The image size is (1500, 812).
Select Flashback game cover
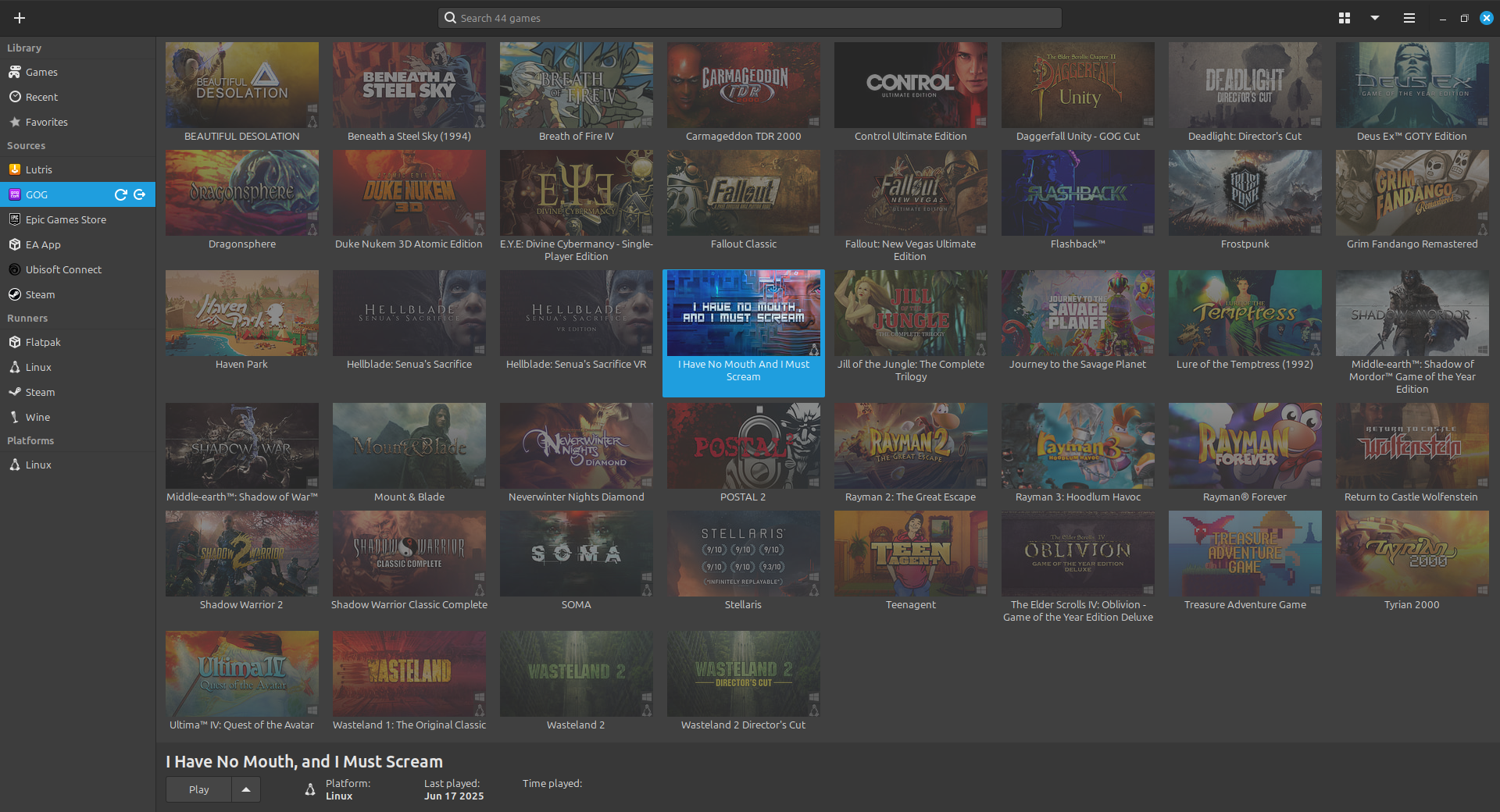click(x=1078, y=193)
